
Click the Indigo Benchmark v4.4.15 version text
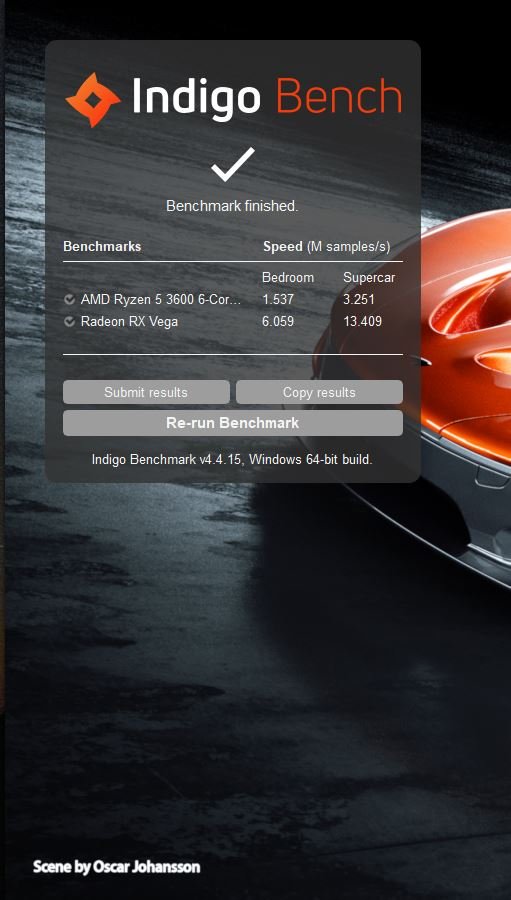click(232, 460)
